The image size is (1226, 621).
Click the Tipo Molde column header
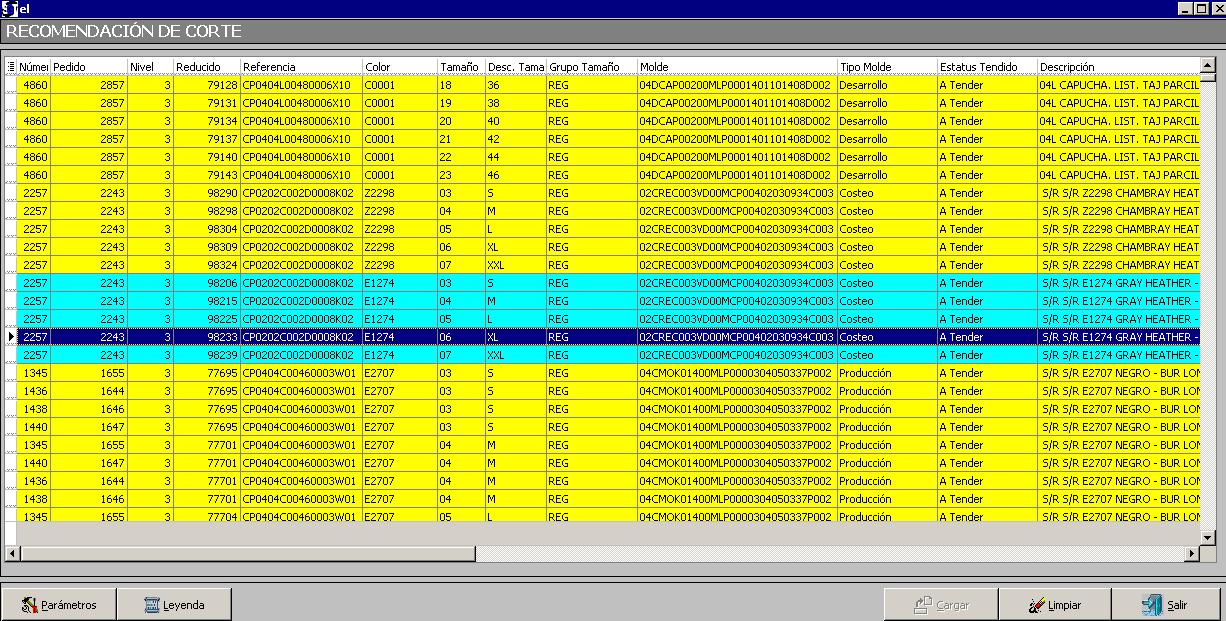[886, 67]
